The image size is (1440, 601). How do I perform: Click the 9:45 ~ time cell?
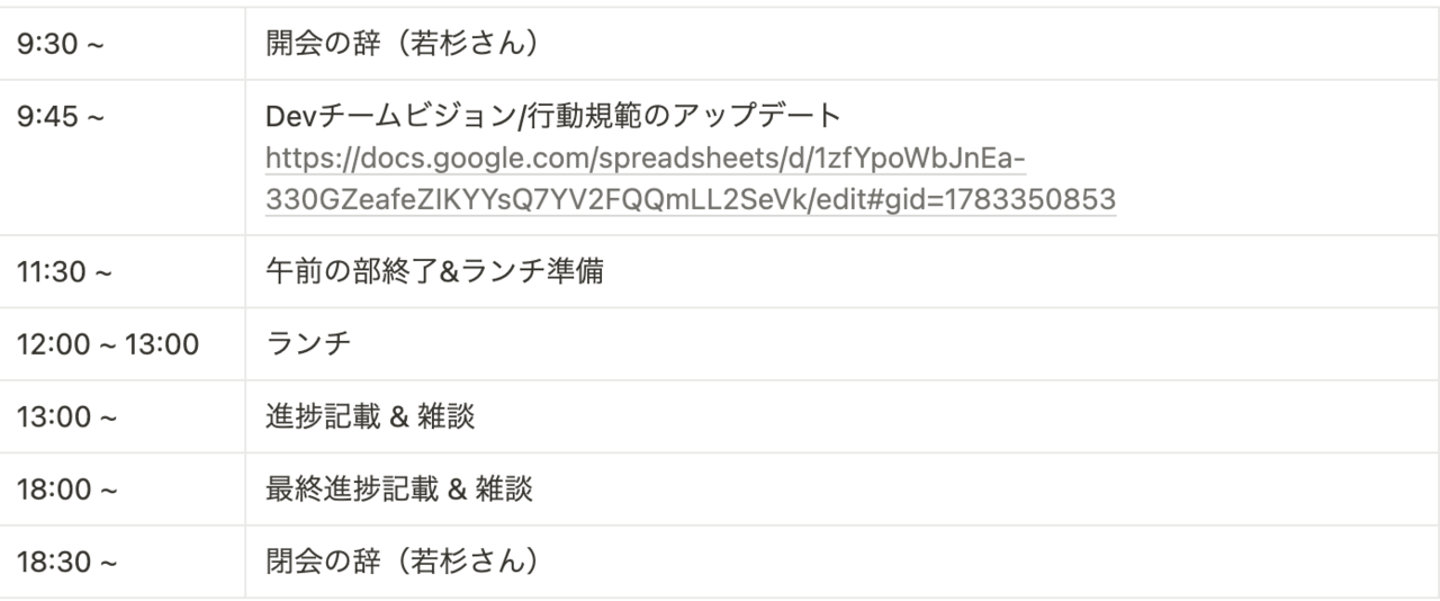point(60,117)
